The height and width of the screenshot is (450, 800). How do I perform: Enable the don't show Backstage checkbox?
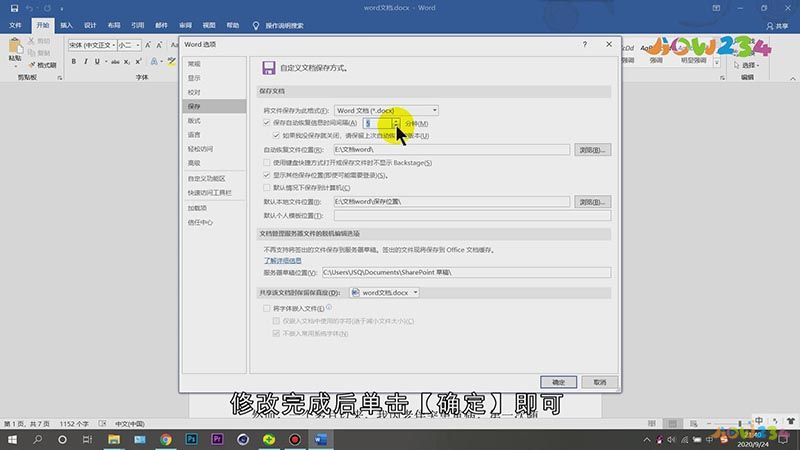(266, 162)
